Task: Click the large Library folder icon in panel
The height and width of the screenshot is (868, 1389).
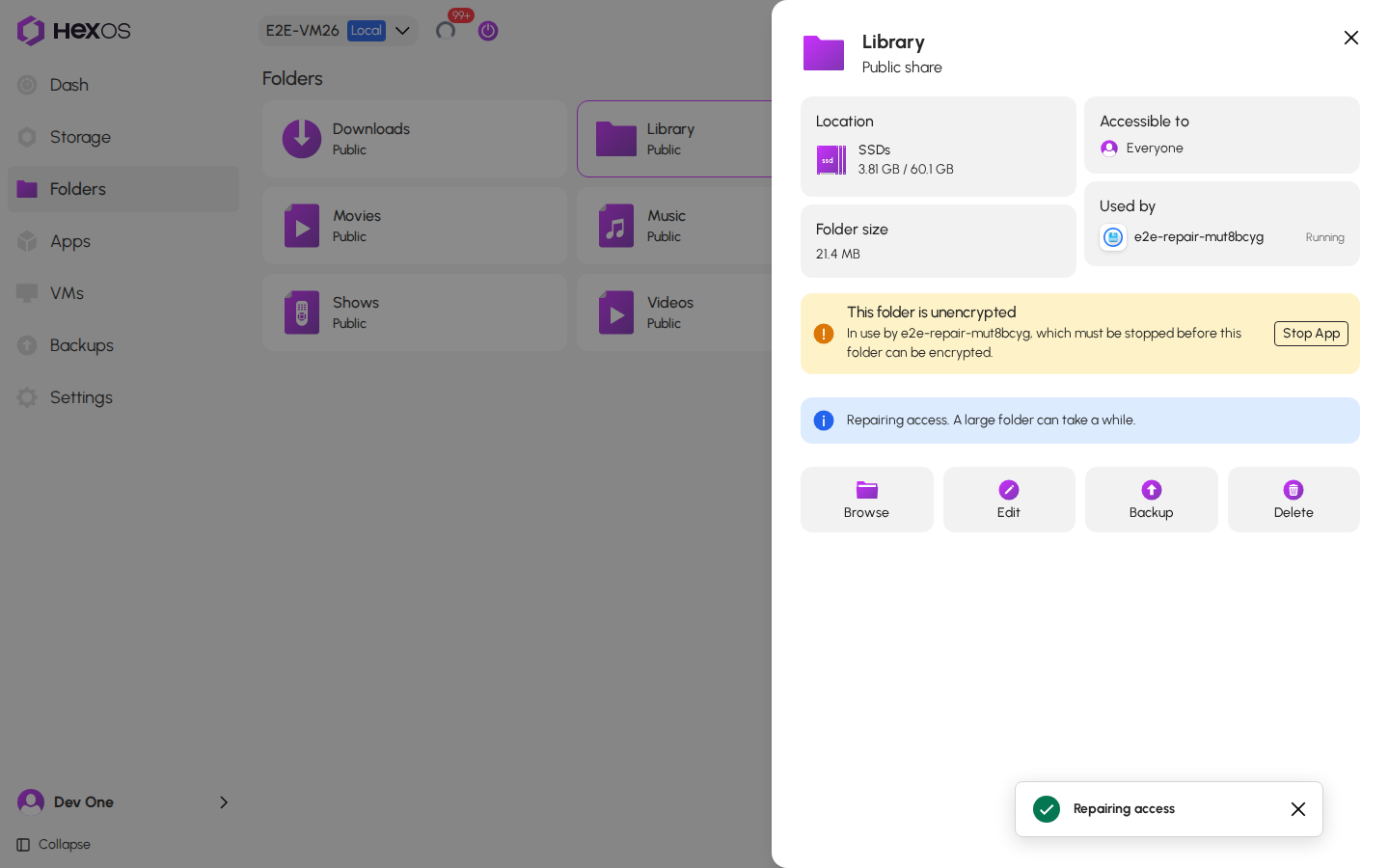Action: 824,53
